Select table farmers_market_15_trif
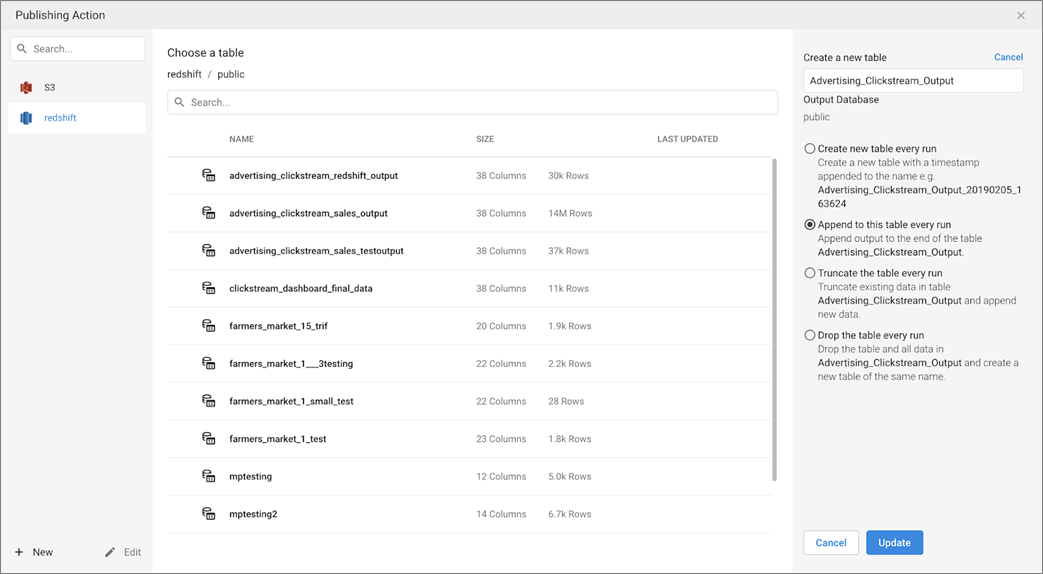The image size is (1043, 574). click(278, 326)
